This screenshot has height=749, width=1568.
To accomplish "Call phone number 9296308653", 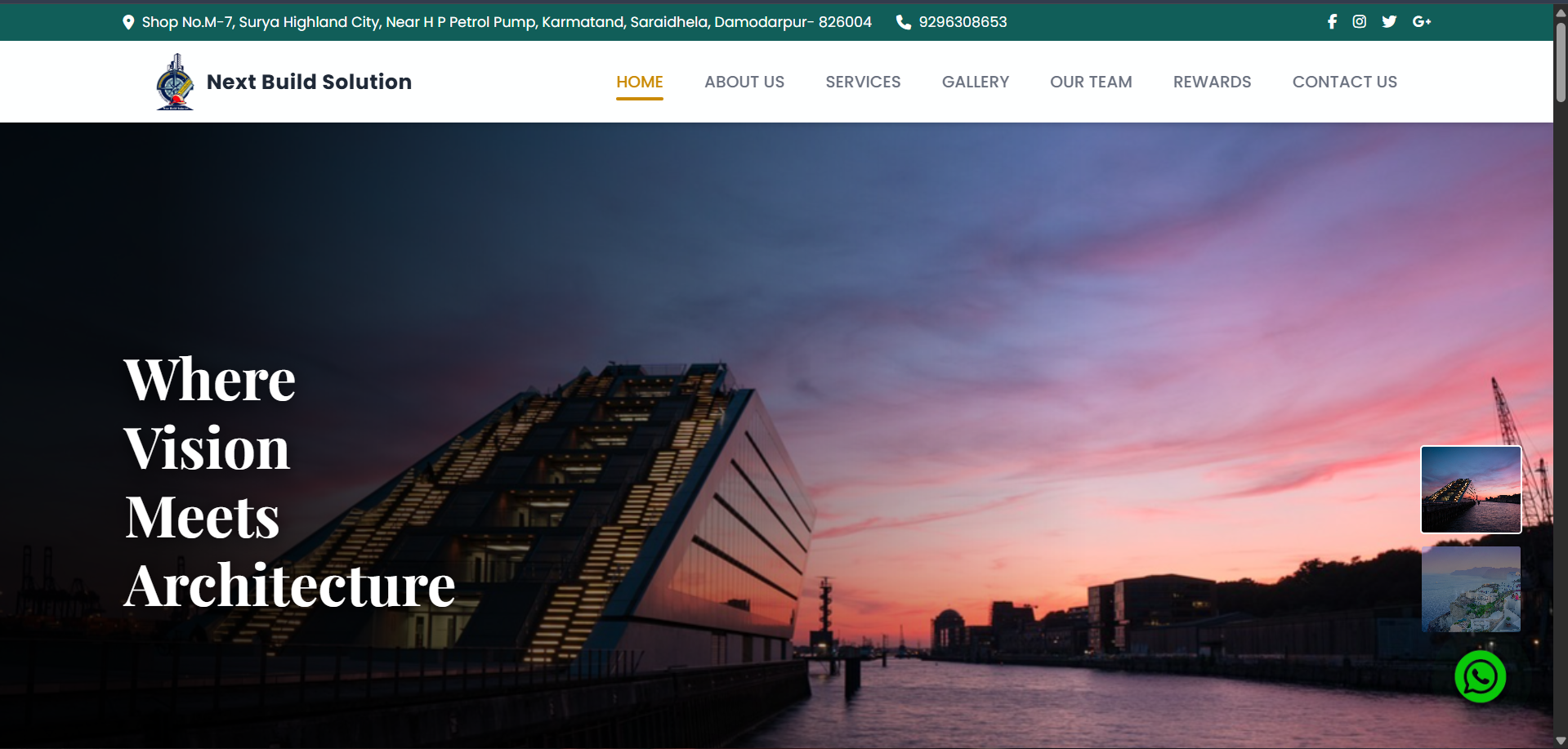I will 963,22.
